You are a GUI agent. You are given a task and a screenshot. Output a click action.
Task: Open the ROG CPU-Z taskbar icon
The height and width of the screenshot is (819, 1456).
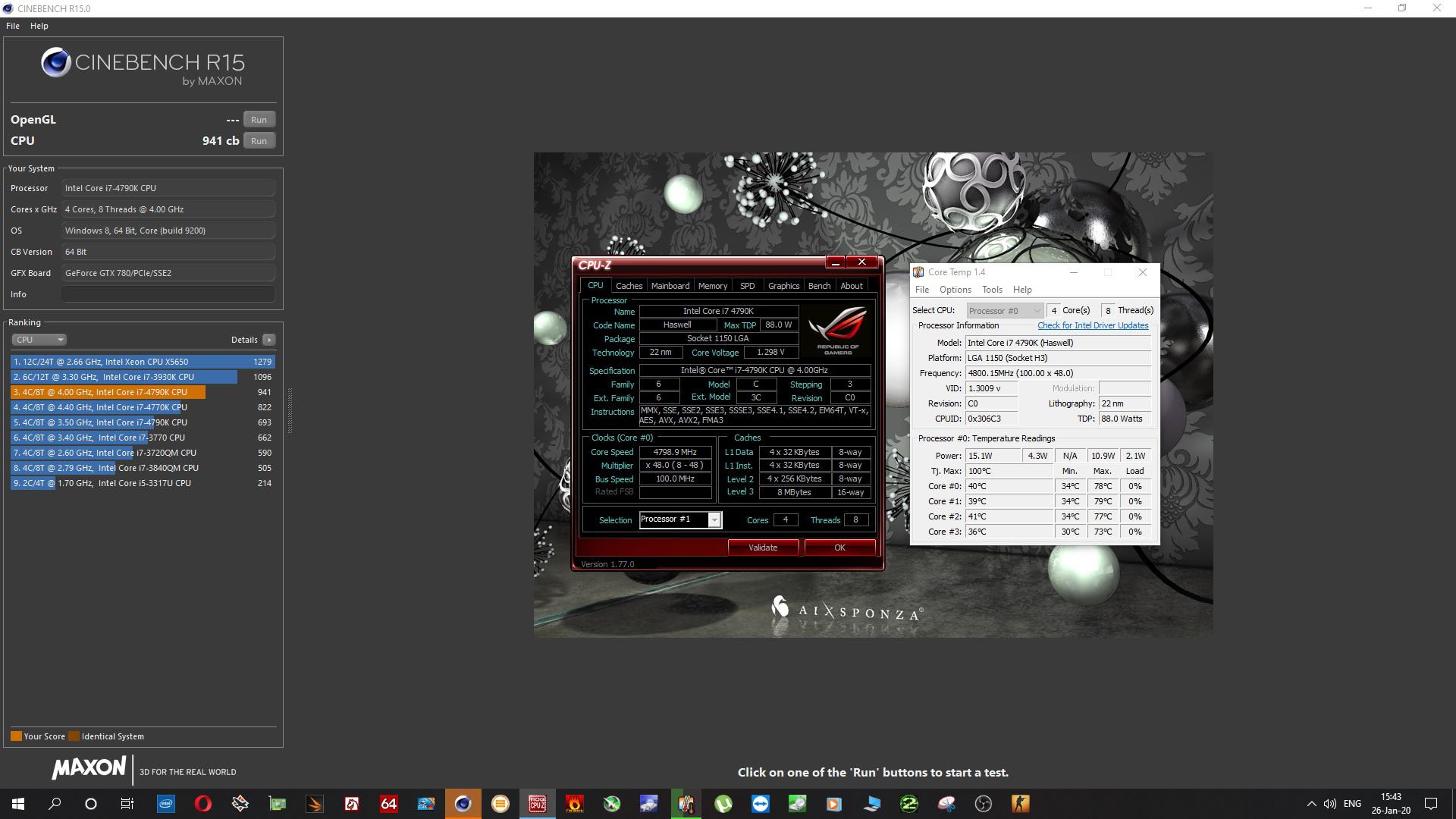(538, 804)
